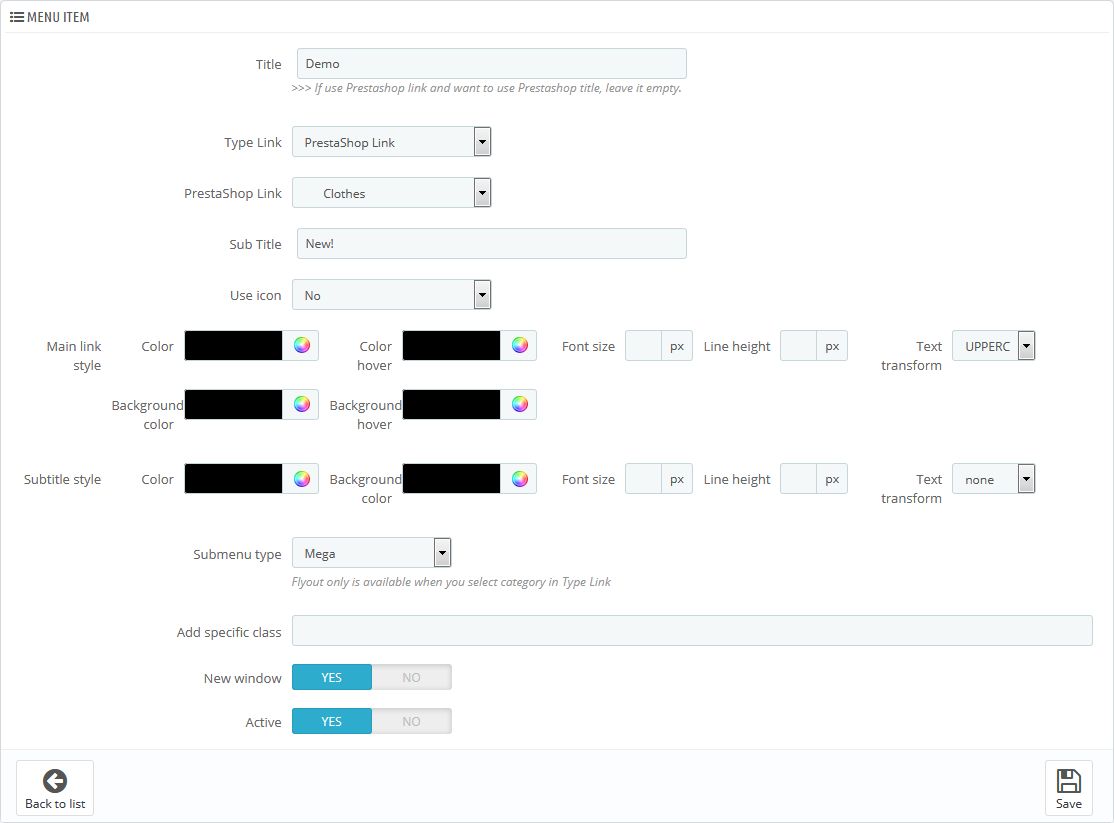Image resolution: width=1114 pixels, height=823 pixels.
Task: Set New window to YES
Action: [x=332, y=678]
